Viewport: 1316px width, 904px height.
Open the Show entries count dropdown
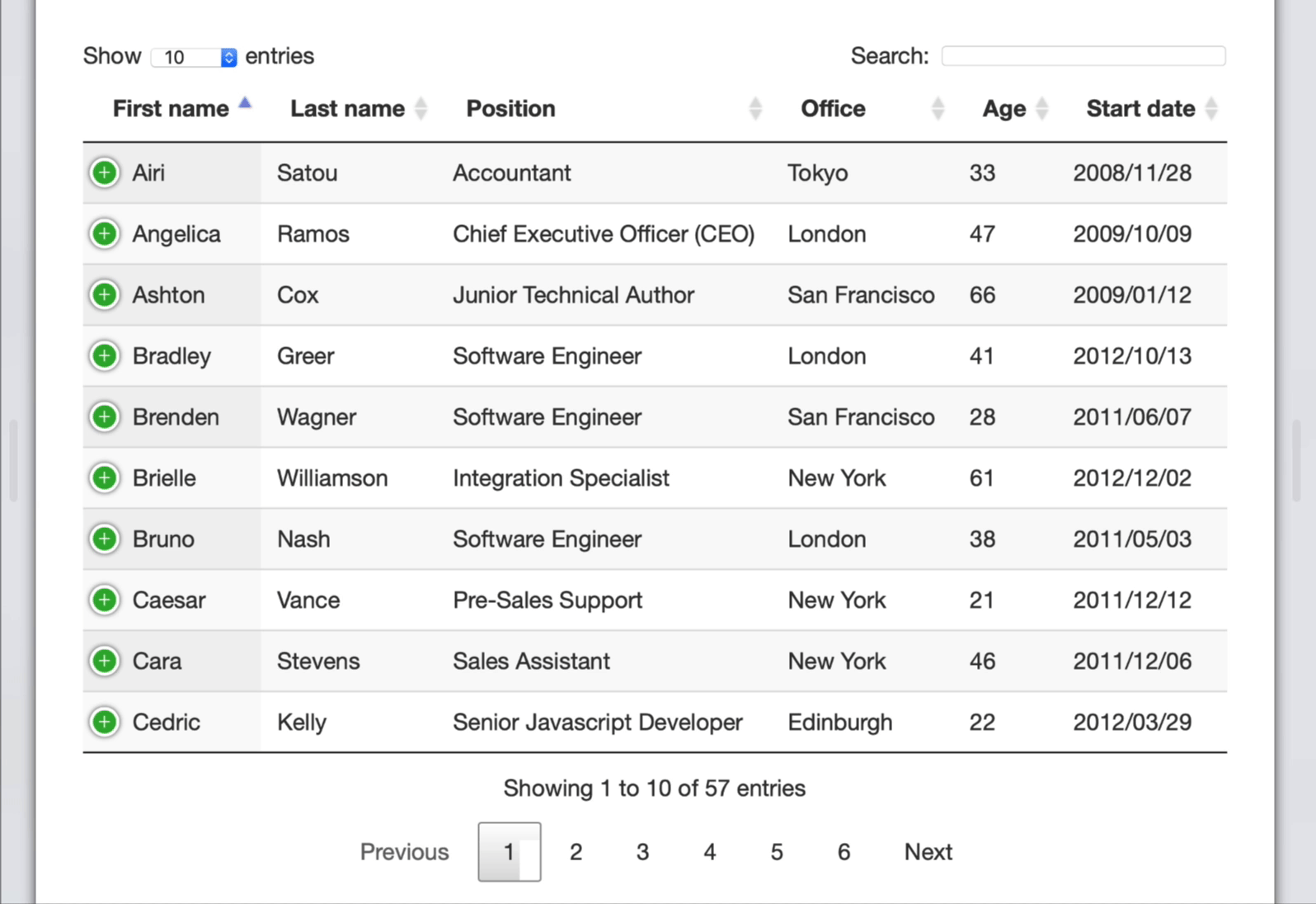(x=194, y=57)
